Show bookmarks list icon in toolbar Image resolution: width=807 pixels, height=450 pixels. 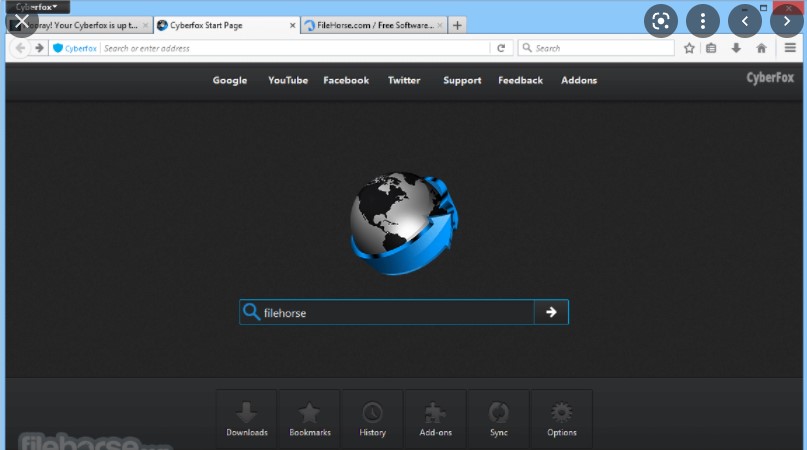click(711, 48)
